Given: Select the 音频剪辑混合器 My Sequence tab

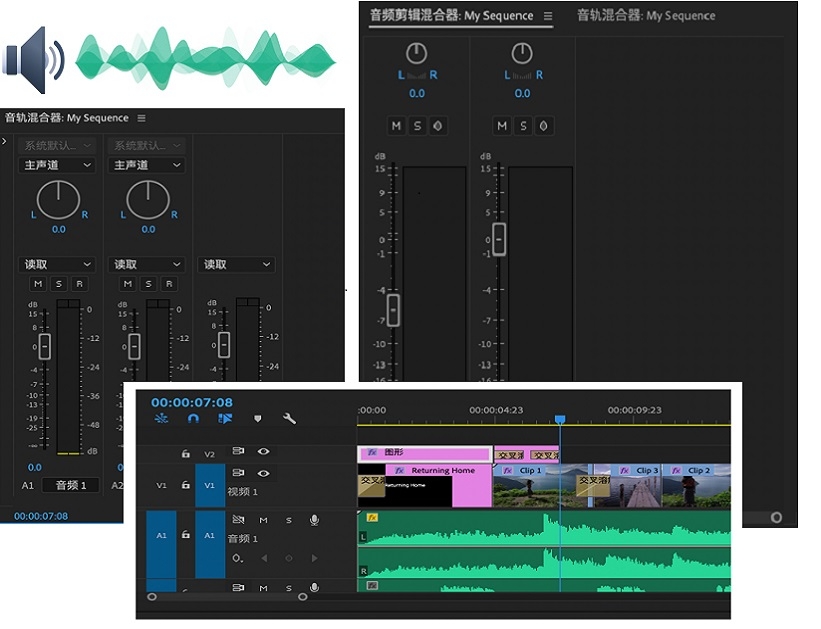Looking at the screenshot, I should click(451, 16).
